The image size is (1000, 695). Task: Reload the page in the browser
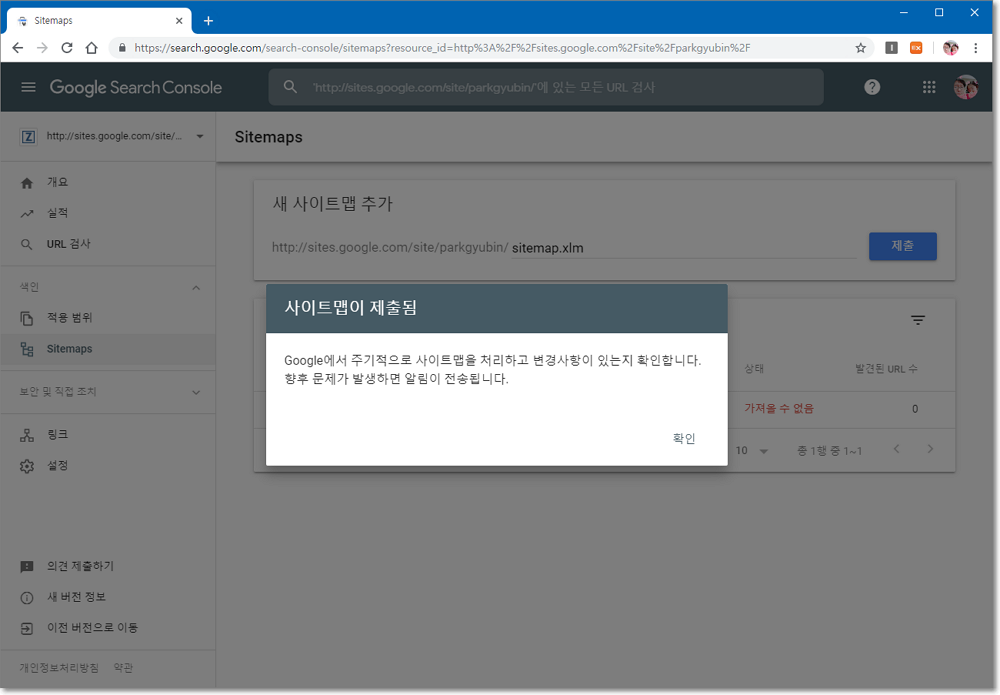click(x=67, y=47)
